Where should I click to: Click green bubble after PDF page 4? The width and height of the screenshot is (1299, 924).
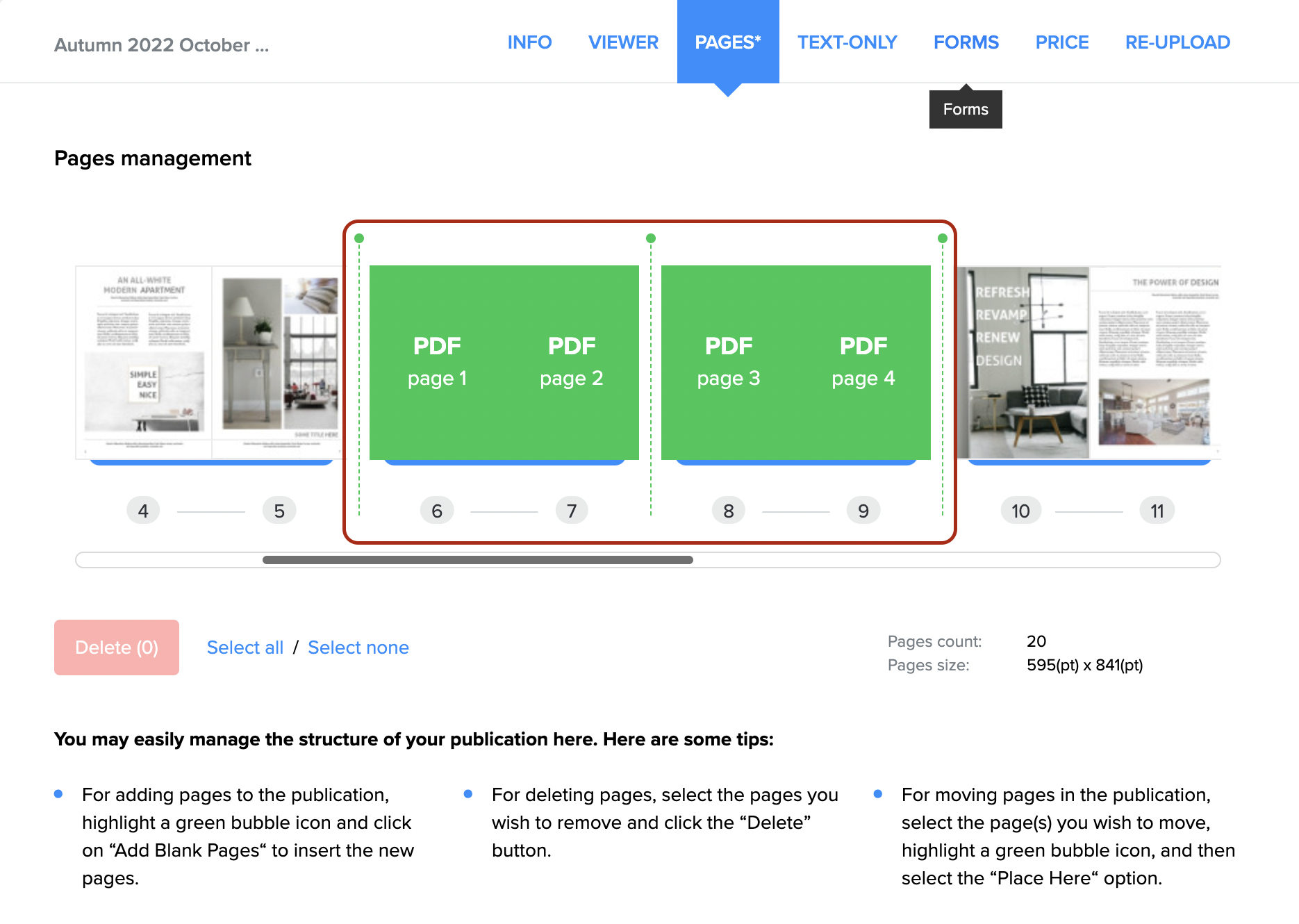[x=943, y=238]
